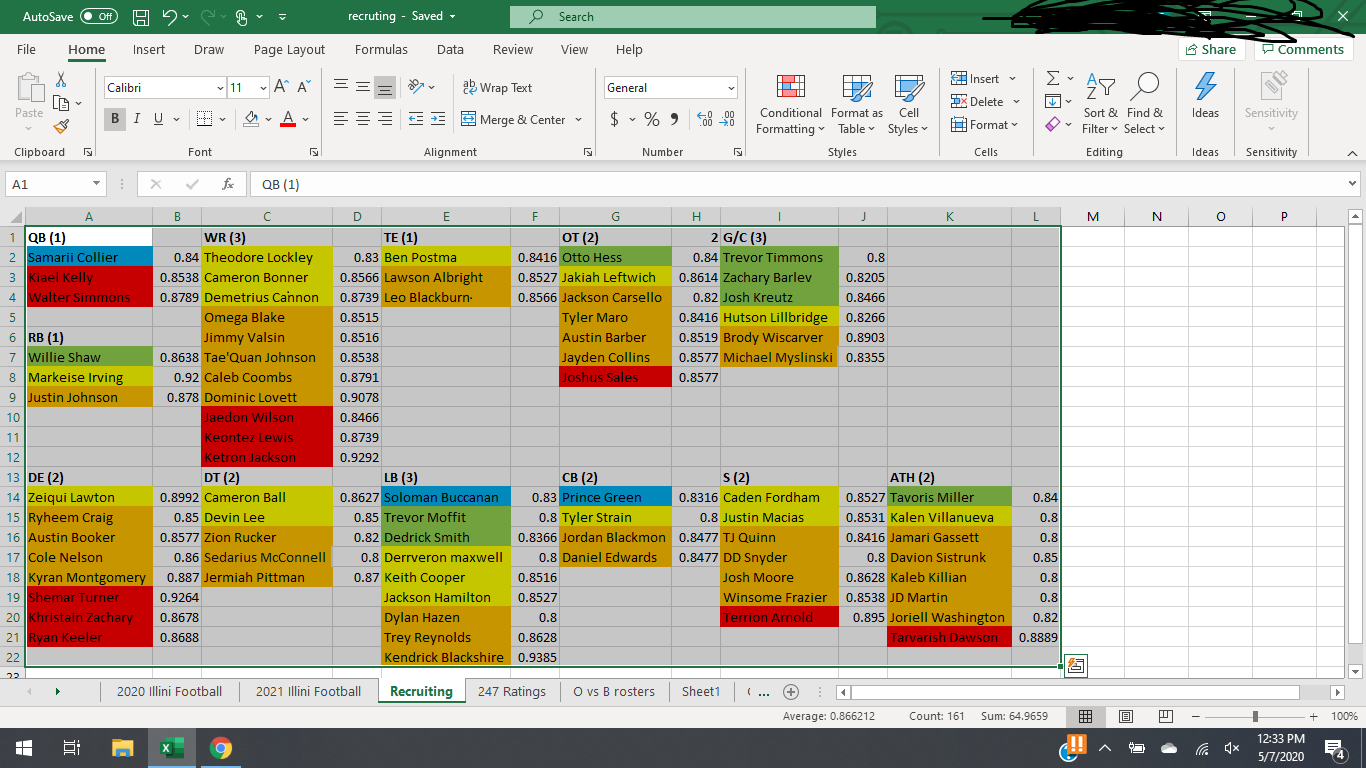Toggle Wrap Text for selected cells
The width and height of the screenshot is (1366, 768).
click(x=497, y=88)
